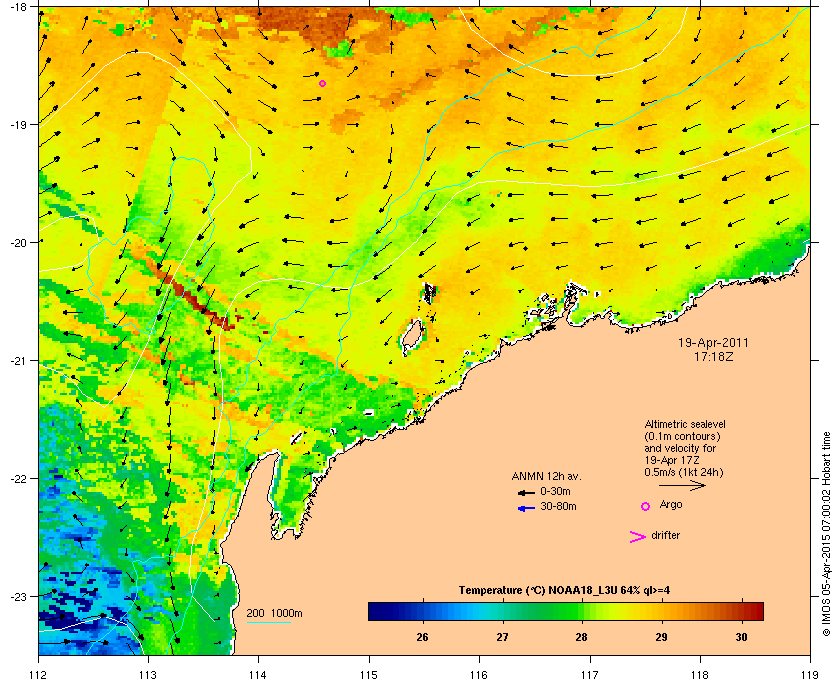
Task: Click the time text 17:18Z
Action: tap(713, 356)
